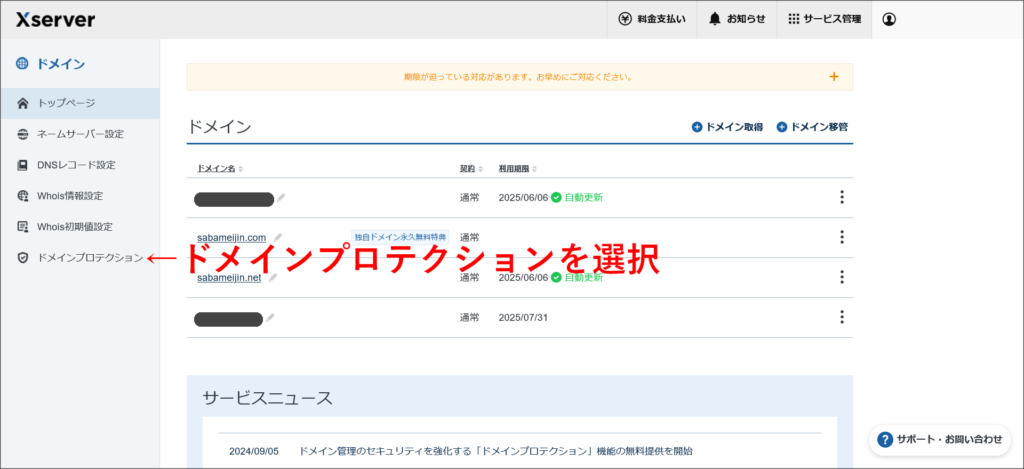
Task: Open three-dot menu for 2025/07/31 row
Action: pos(842,317)
